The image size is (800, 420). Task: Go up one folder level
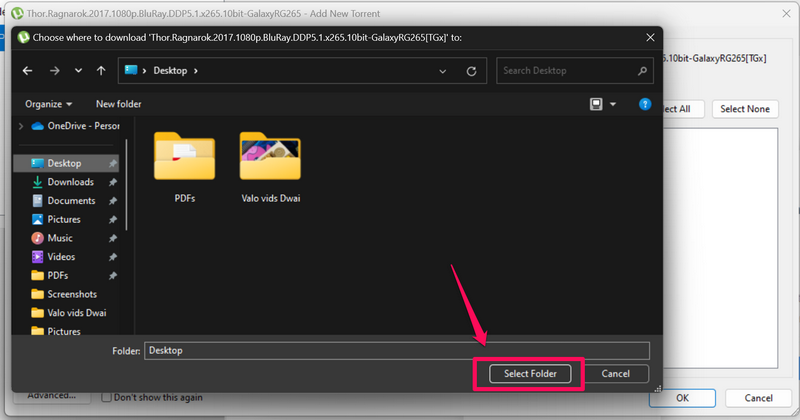point(101,71)
